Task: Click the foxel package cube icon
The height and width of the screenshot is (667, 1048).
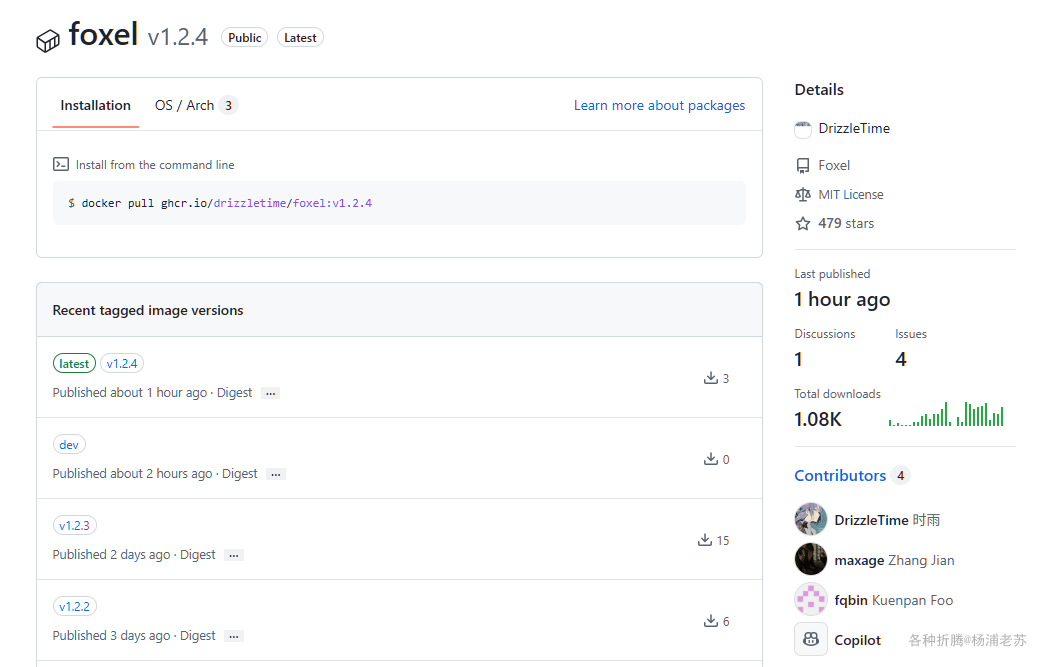Action: click(47, 41)
